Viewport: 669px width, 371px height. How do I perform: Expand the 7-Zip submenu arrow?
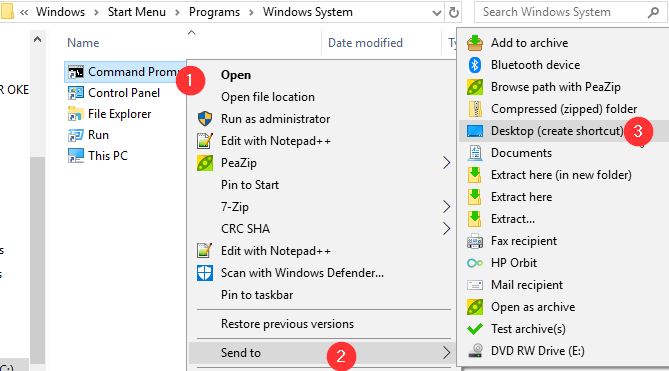pyautogui.click(x=446, y=207)
